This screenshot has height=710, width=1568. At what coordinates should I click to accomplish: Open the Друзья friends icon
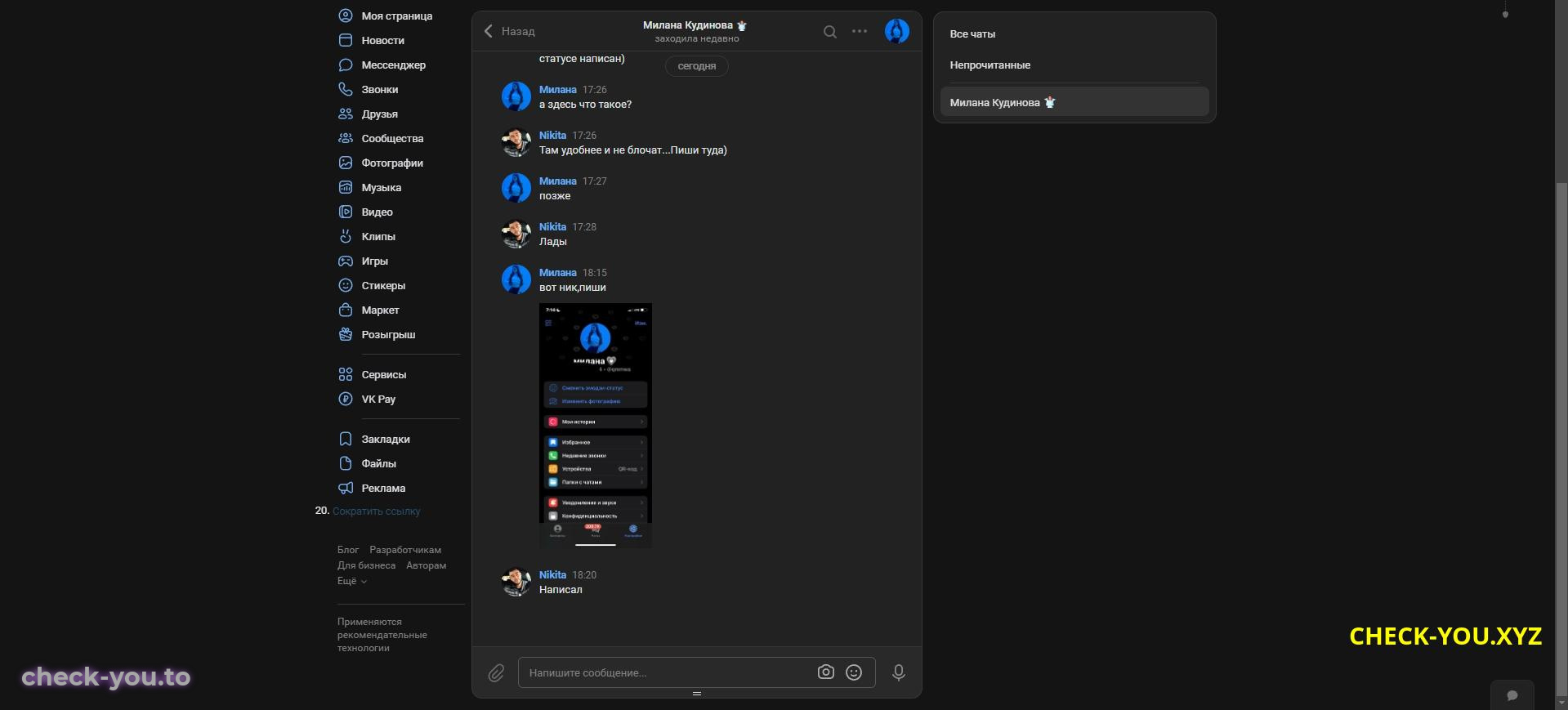point(346,114)
